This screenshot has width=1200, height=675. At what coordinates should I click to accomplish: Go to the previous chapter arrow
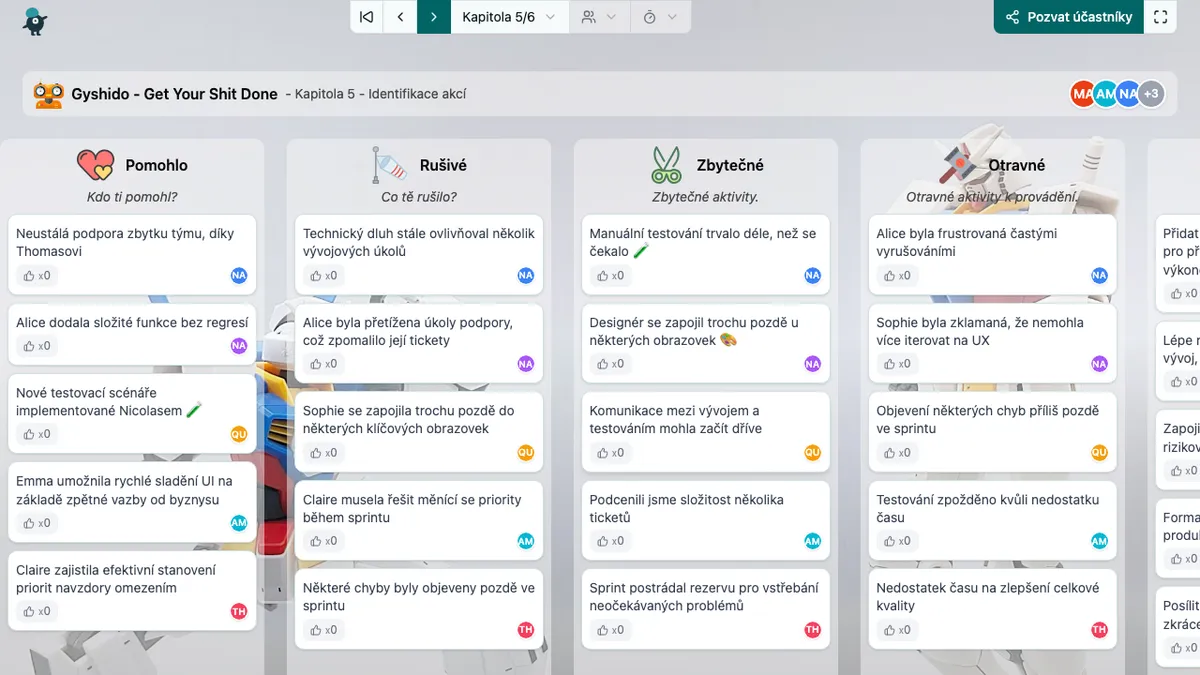[400, 17]
